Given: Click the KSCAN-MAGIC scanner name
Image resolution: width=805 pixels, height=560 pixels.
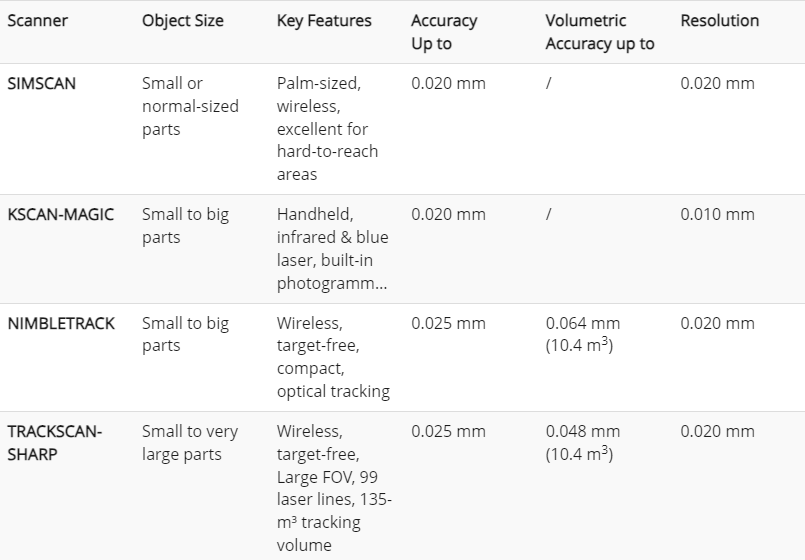Looking at the screenshot, I should [60, 214].
